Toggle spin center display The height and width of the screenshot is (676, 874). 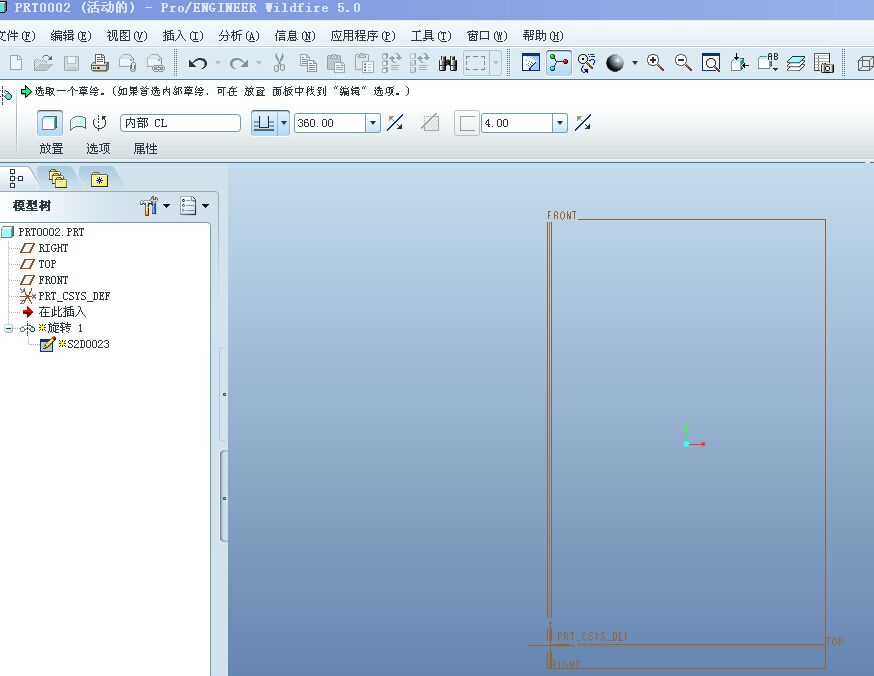pyautogui.click(x=559, y=63)
